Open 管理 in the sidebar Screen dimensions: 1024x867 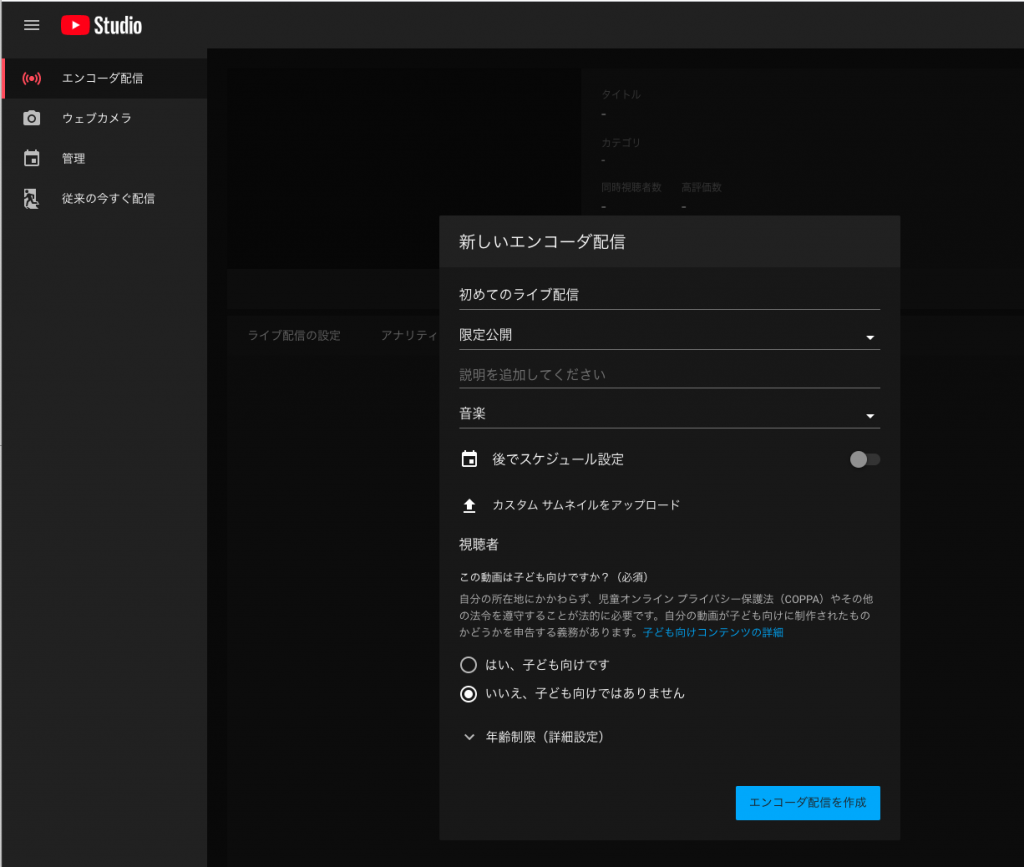[104, 158]
